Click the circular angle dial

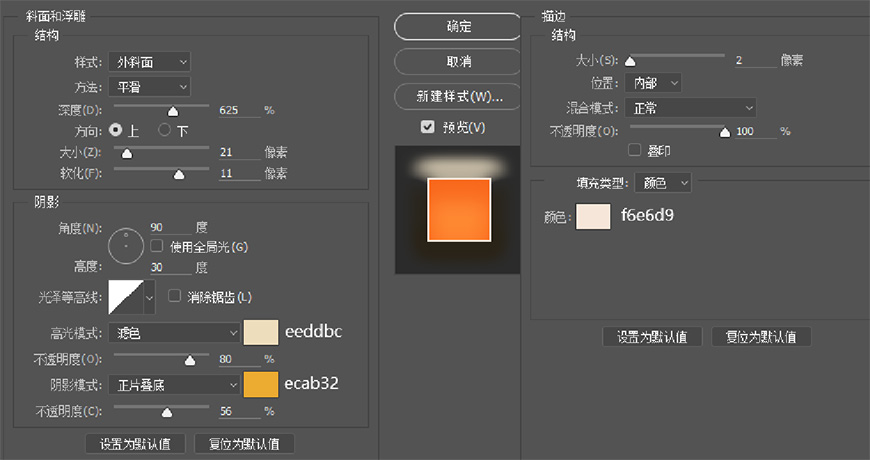[x=126, y=245]
